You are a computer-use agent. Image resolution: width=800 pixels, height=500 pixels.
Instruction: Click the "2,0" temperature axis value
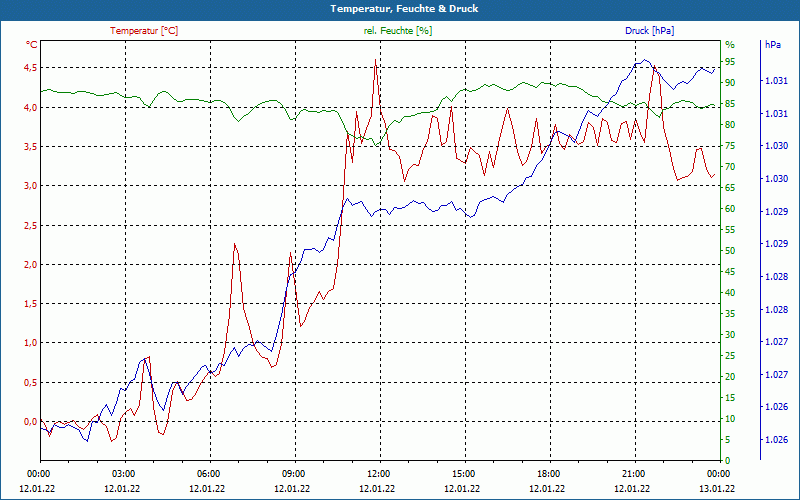click(x=31, y=264)
